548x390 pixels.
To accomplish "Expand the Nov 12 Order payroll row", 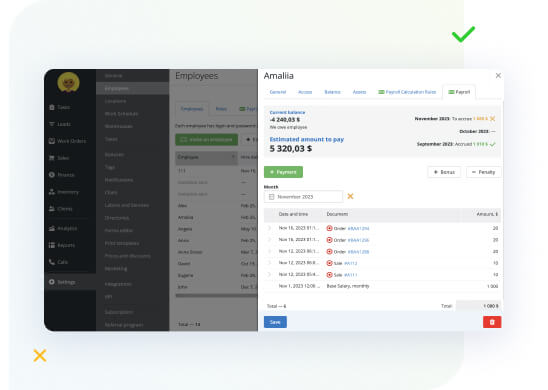I will [269, 251].
